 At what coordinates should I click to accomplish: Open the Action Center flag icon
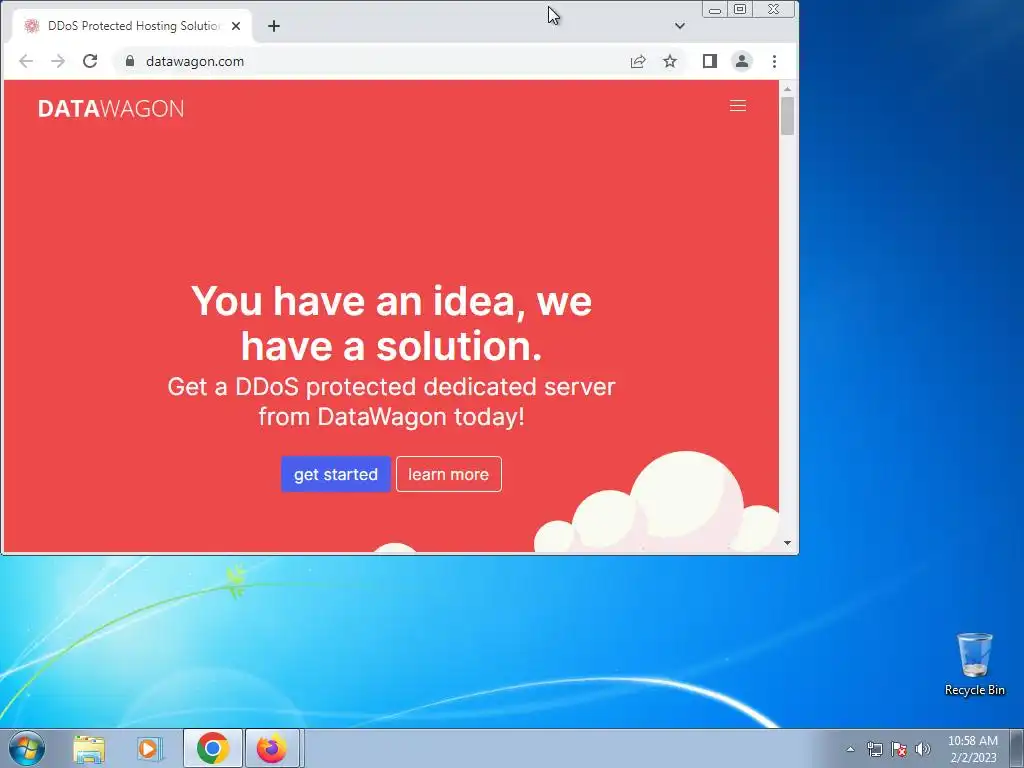[x=899, y=749]
